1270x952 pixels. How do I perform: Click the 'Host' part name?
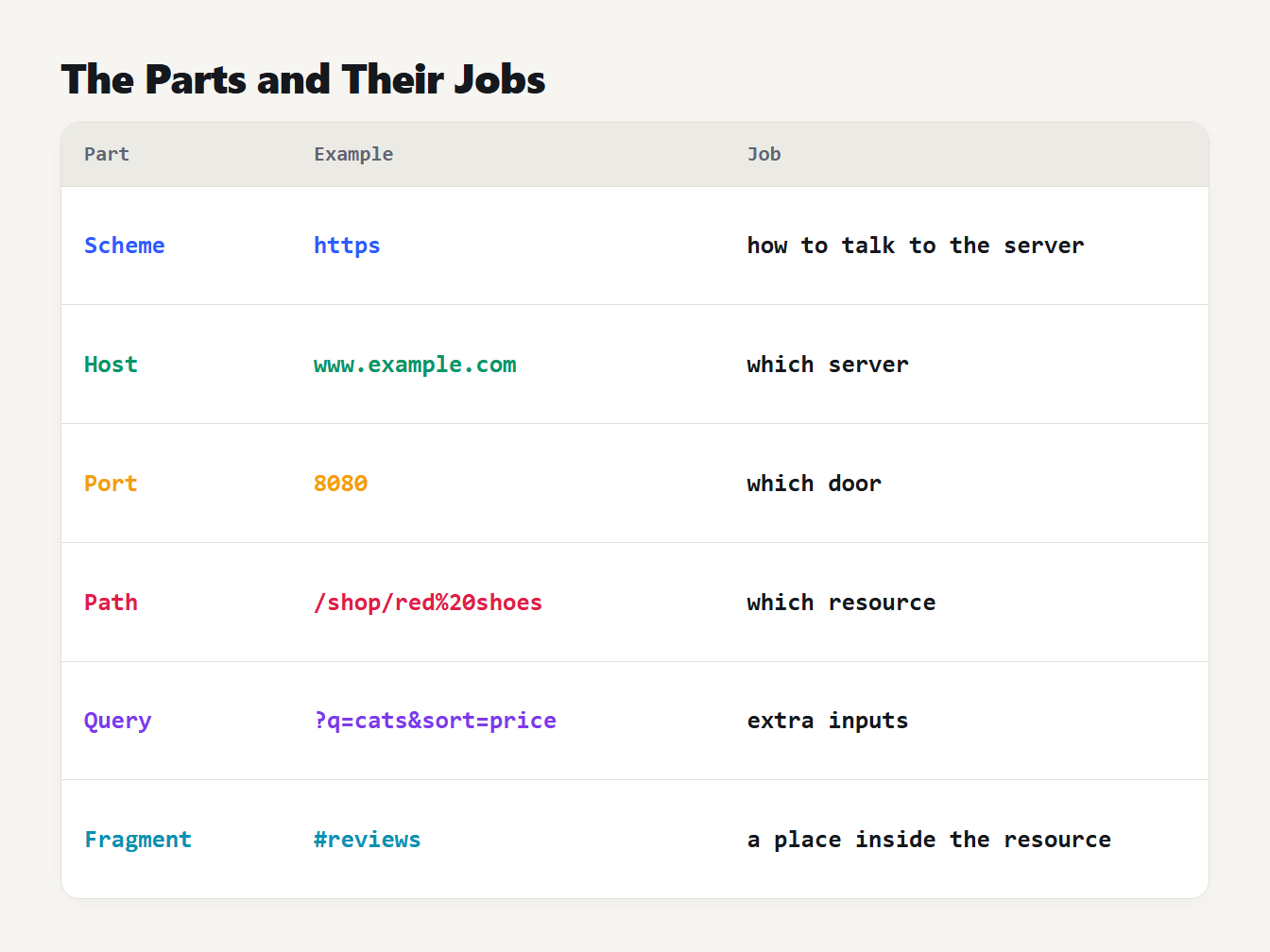pos(111,365)
